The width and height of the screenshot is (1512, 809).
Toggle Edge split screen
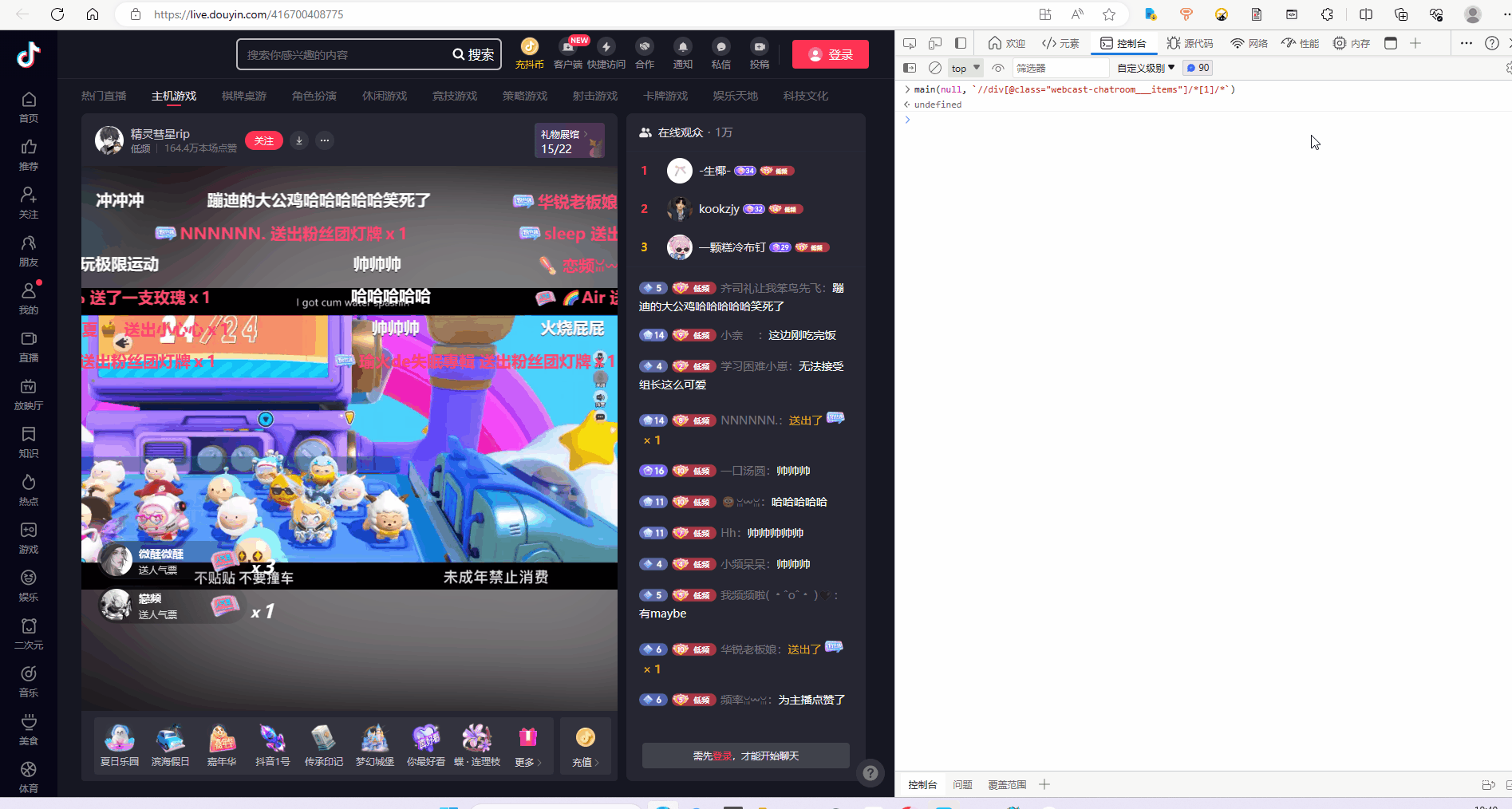[x=1366, y=14]
